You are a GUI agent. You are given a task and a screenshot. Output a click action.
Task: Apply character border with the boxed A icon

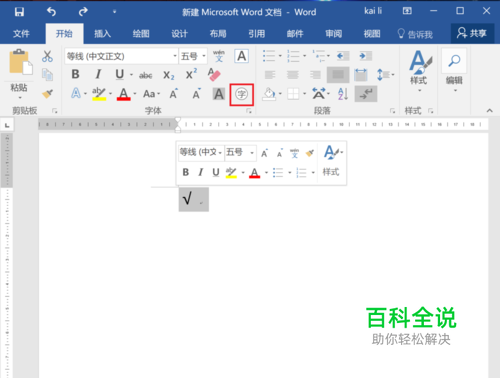click(242, 56)
